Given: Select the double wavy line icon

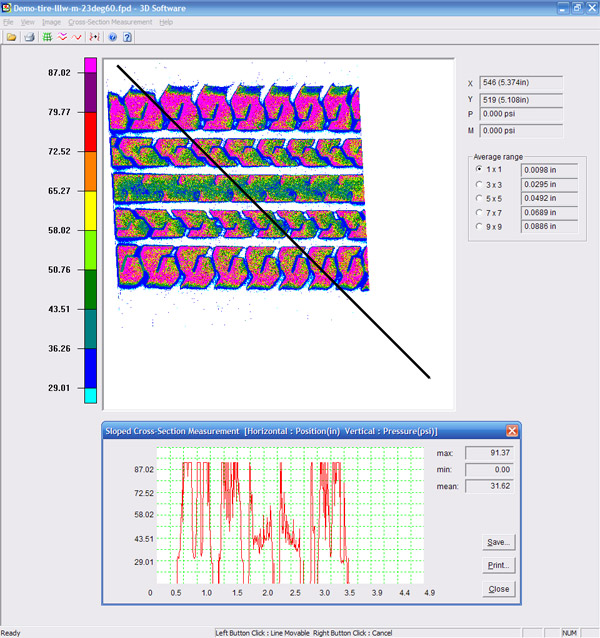Looking at the screenshot, I should 62,37.
